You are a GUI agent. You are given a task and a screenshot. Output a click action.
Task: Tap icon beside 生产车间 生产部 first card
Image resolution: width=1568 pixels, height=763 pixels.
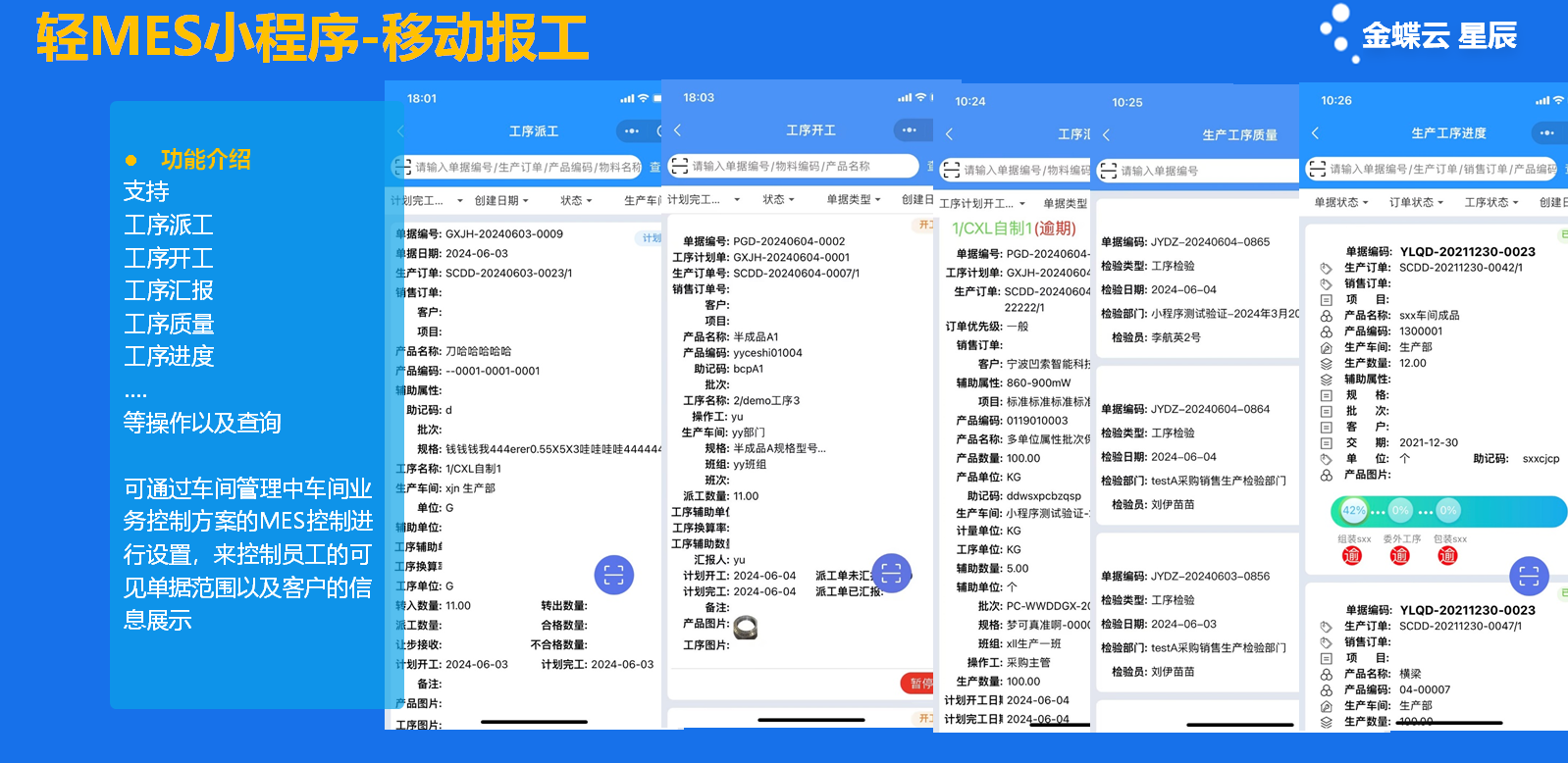point(1326,347)
